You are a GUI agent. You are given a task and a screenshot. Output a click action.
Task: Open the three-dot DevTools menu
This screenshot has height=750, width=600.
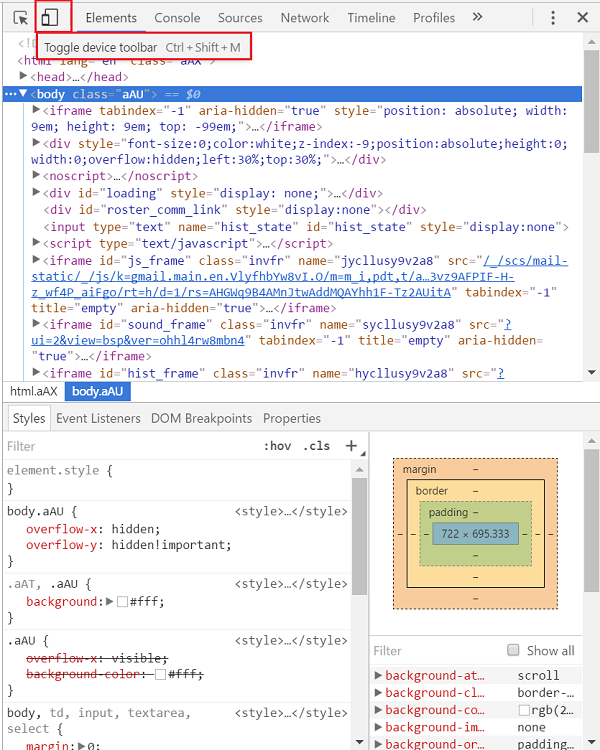pyautogui.click(x=553, y=18)
